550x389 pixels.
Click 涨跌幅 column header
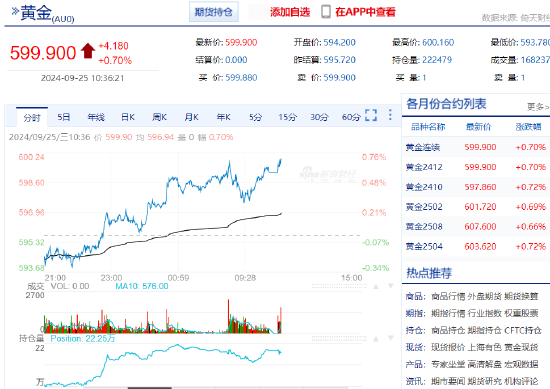coord(528,127)
